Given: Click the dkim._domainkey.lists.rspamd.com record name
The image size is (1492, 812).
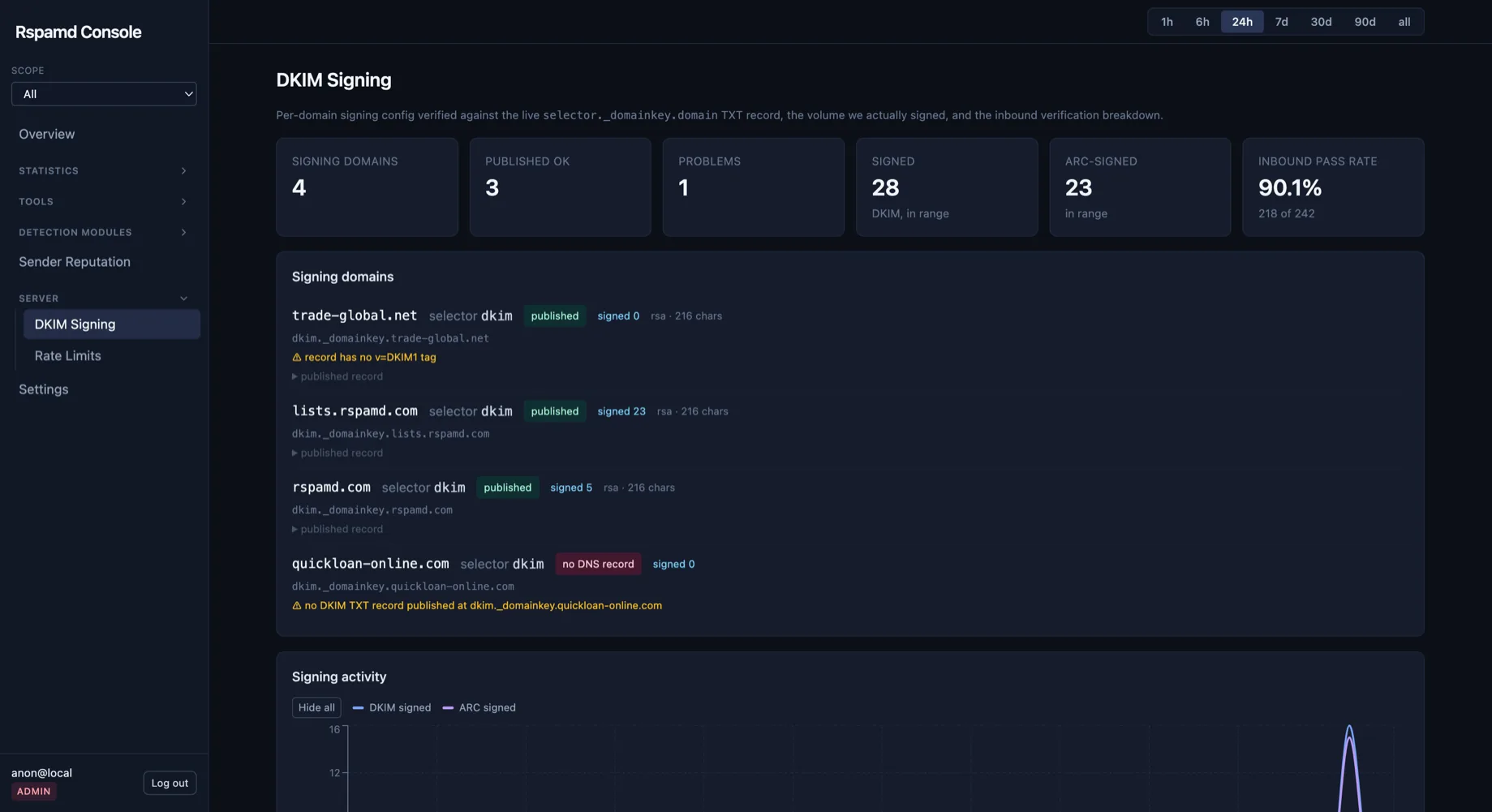Looking at the screenshot, I should coord(390,434).
